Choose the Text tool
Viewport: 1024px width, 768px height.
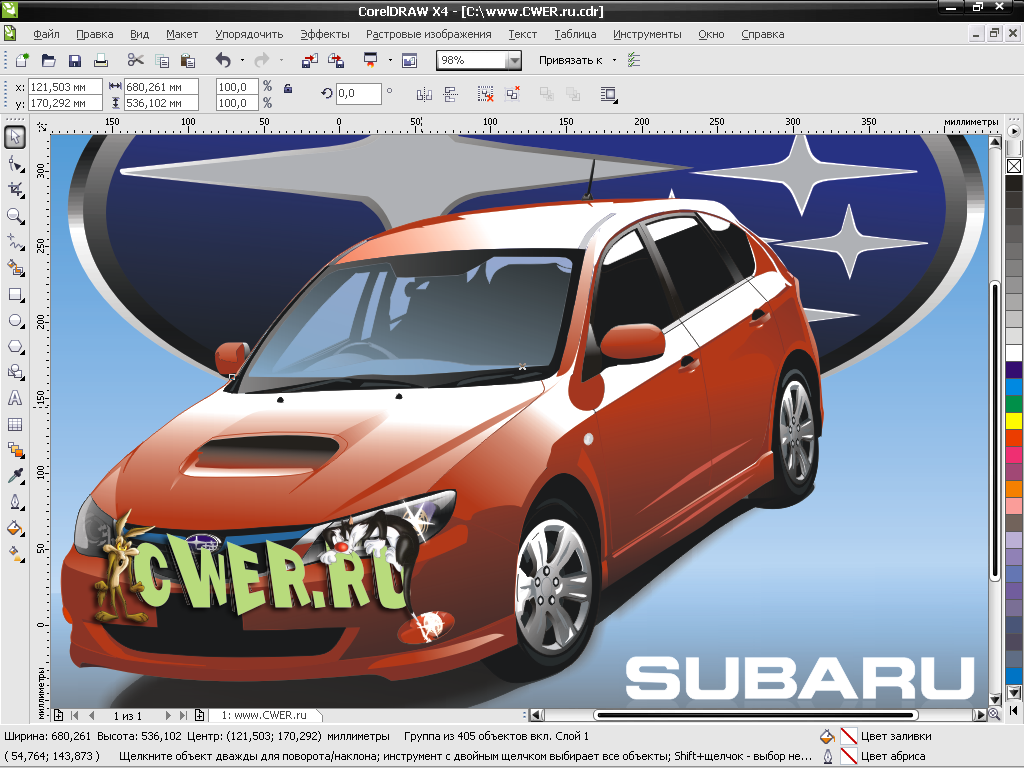15,398
